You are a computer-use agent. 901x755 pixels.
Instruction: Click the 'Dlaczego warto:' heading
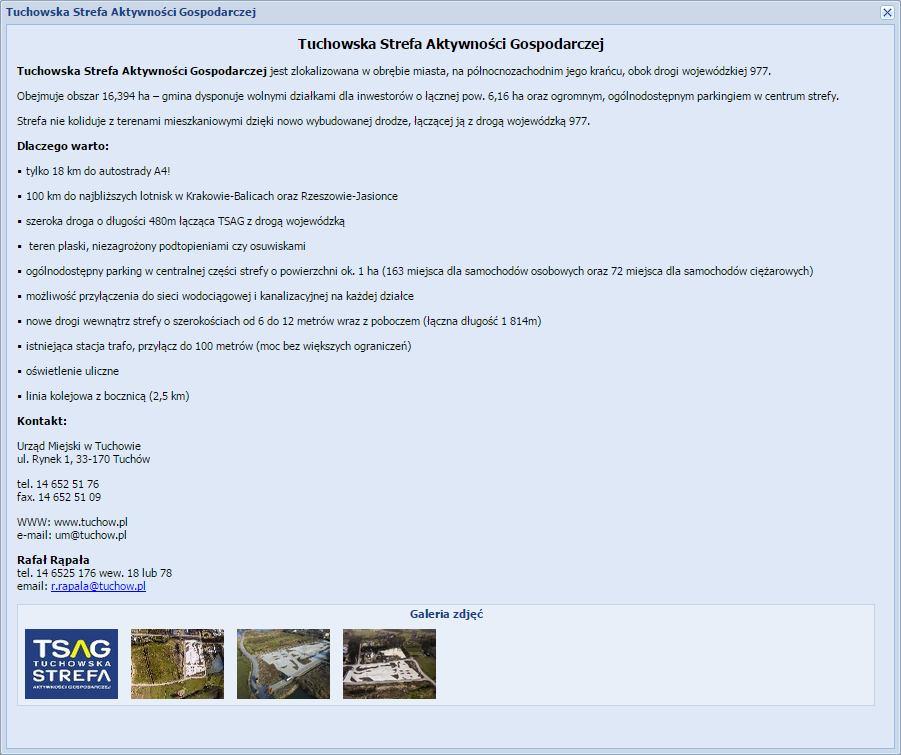click(63, 146)
